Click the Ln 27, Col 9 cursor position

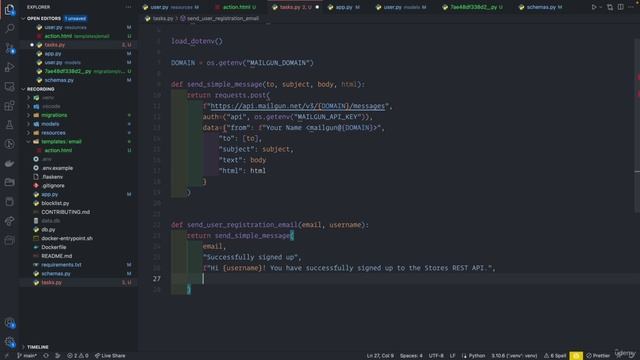(380, 356)
